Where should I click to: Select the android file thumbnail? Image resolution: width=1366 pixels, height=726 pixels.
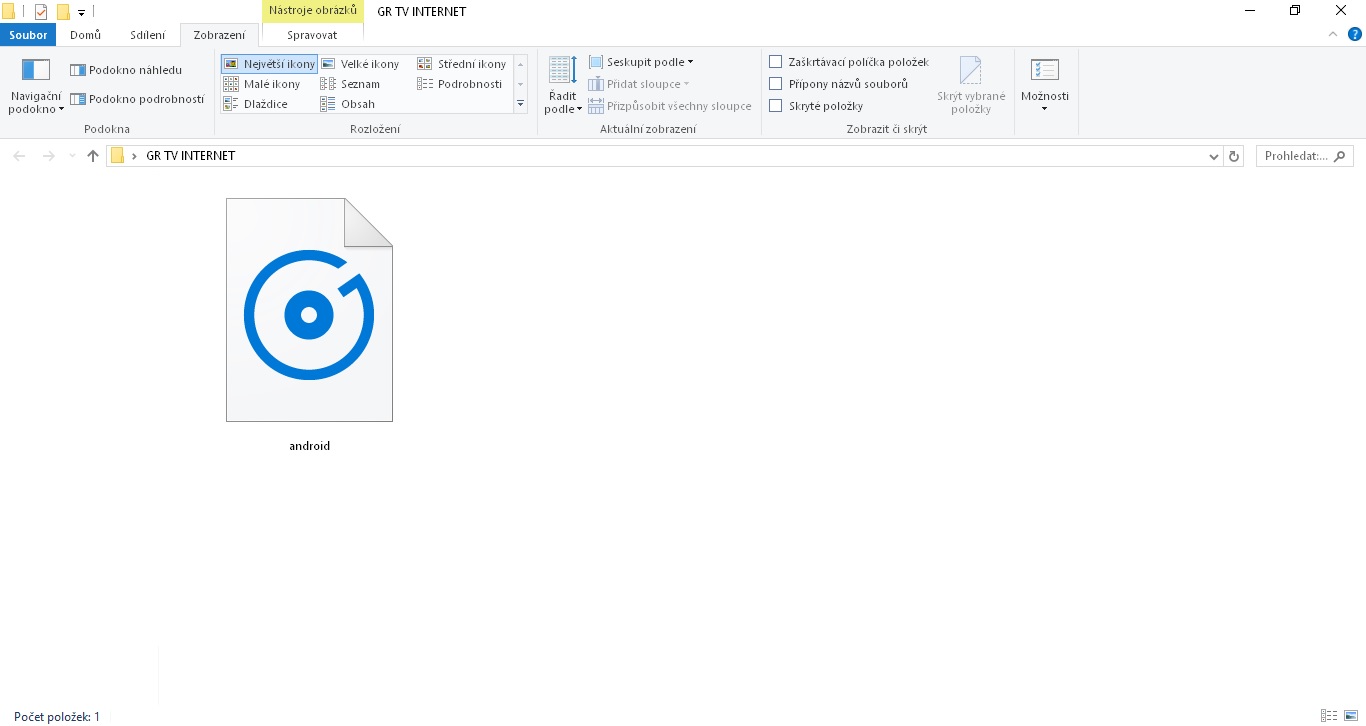[x=309, y=310]
